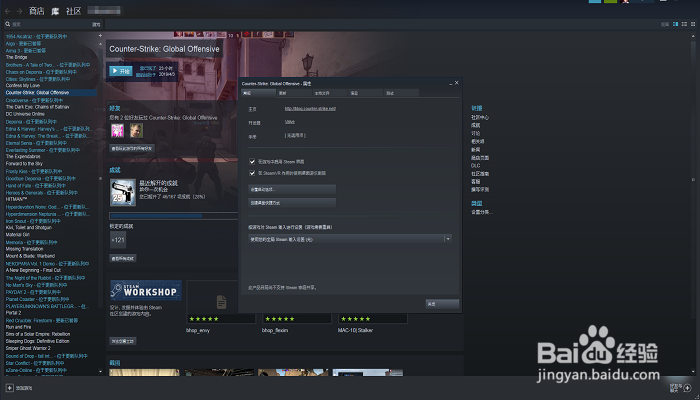The height and width of the screenshot is (400, 700).
Task: Switch to the 更新 tab
Action: click(294, 93)
